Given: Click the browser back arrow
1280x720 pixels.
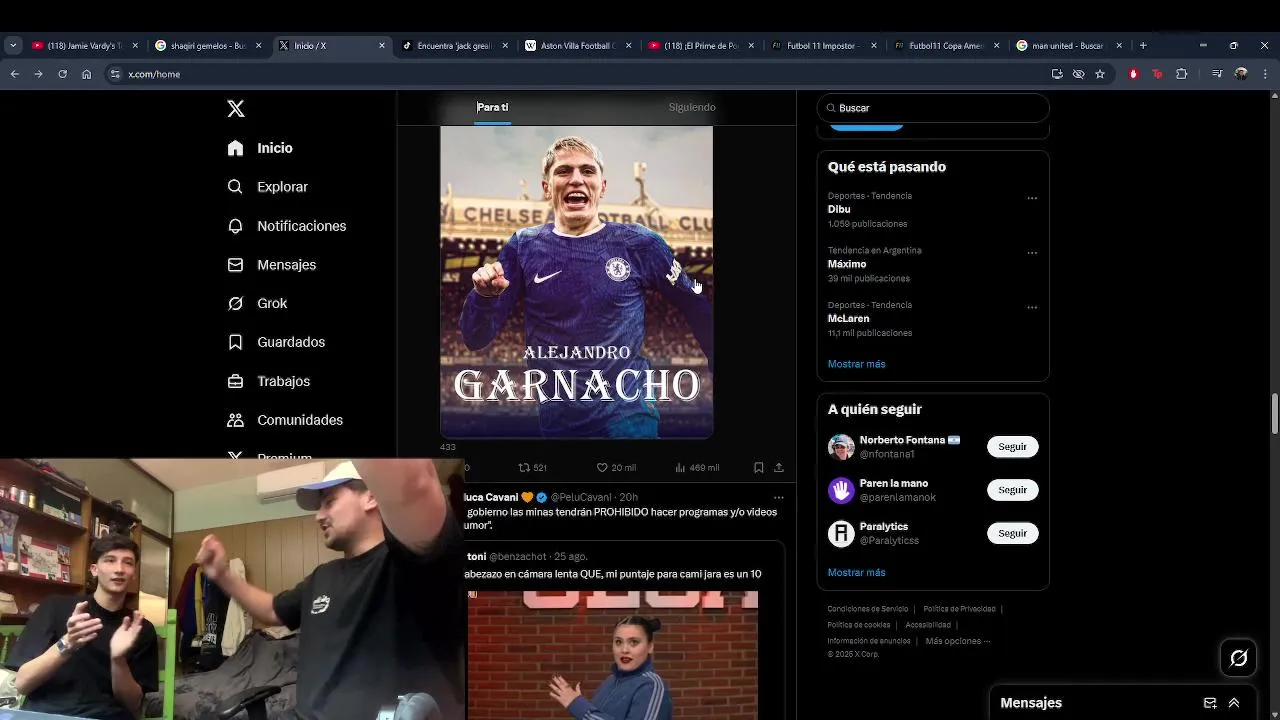Looking at the screenshot, I should [14, 74].
